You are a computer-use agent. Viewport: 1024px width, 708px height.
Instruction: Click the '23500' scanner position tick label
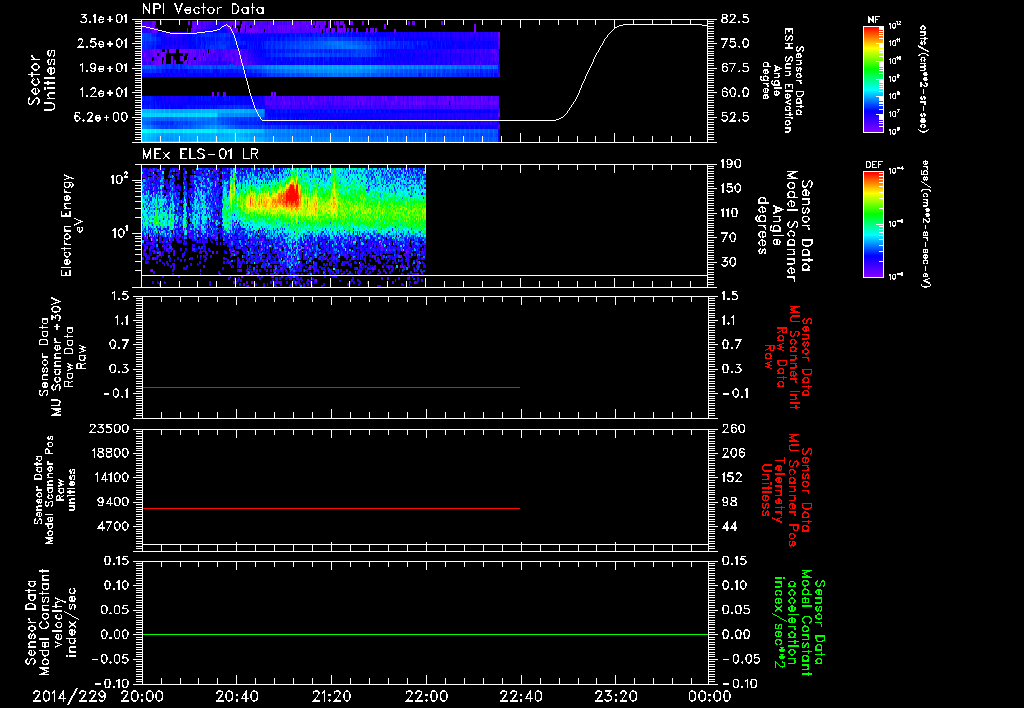111,428
